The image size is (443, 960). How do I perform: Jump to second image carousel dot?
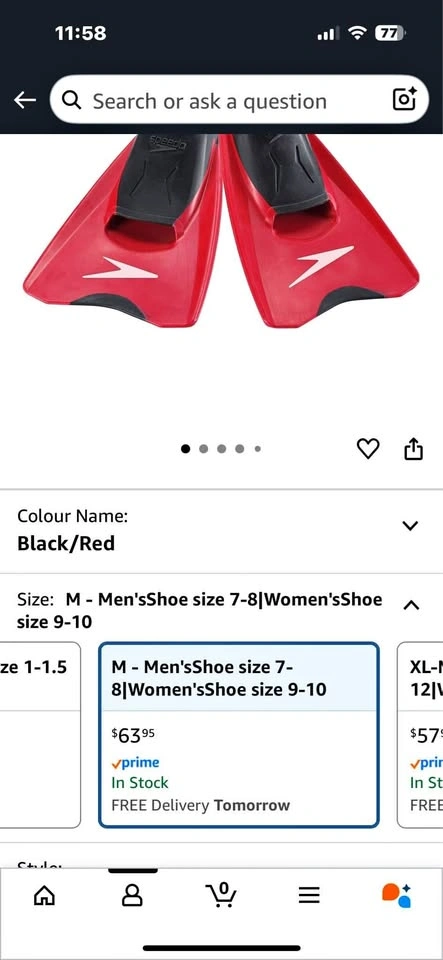tap(204, 449)
